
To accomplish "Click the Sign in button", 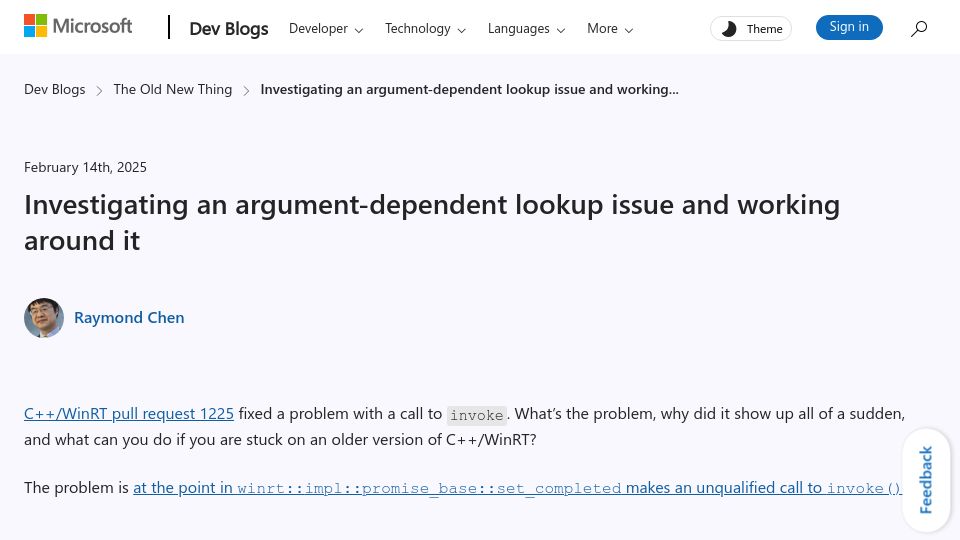I will click(849, 27).
